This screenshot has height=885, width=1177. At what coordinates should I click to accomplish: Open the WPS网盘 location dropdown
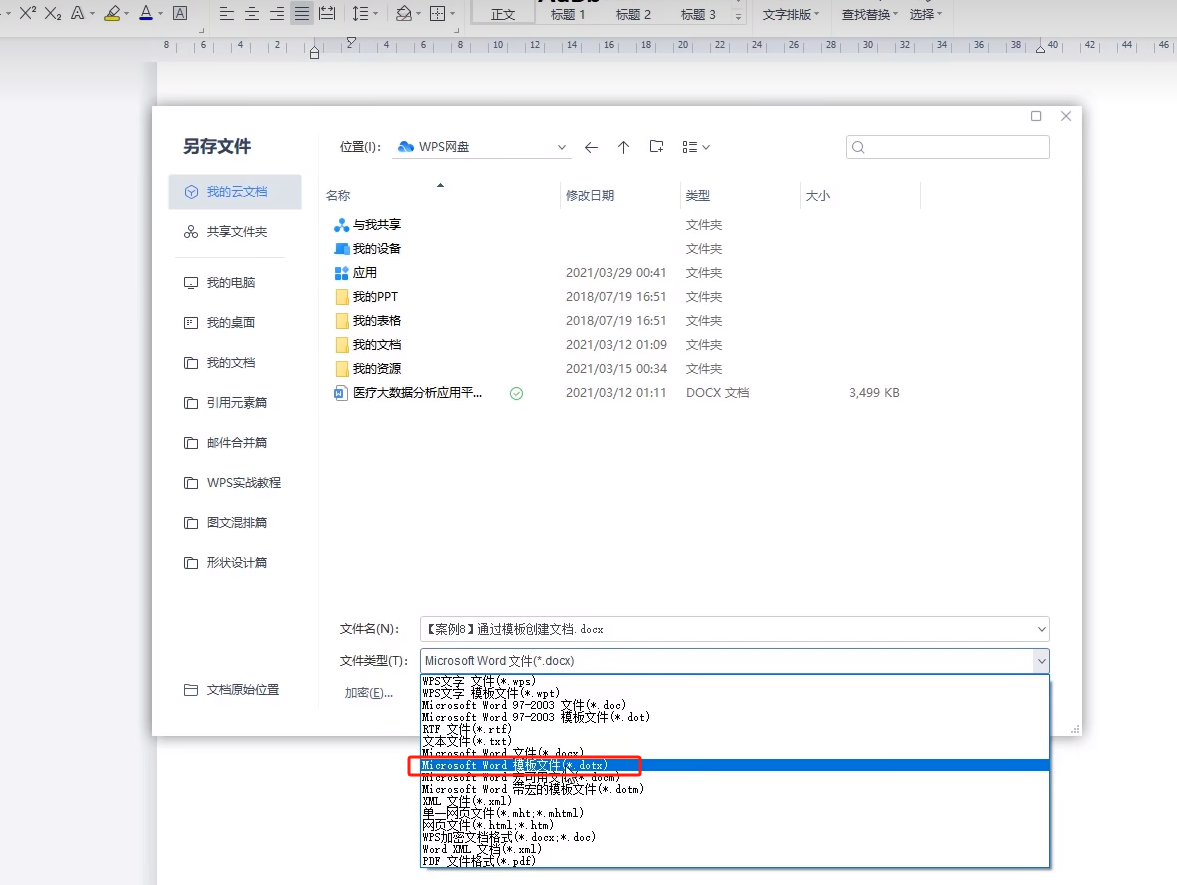(x=482, y=147)
